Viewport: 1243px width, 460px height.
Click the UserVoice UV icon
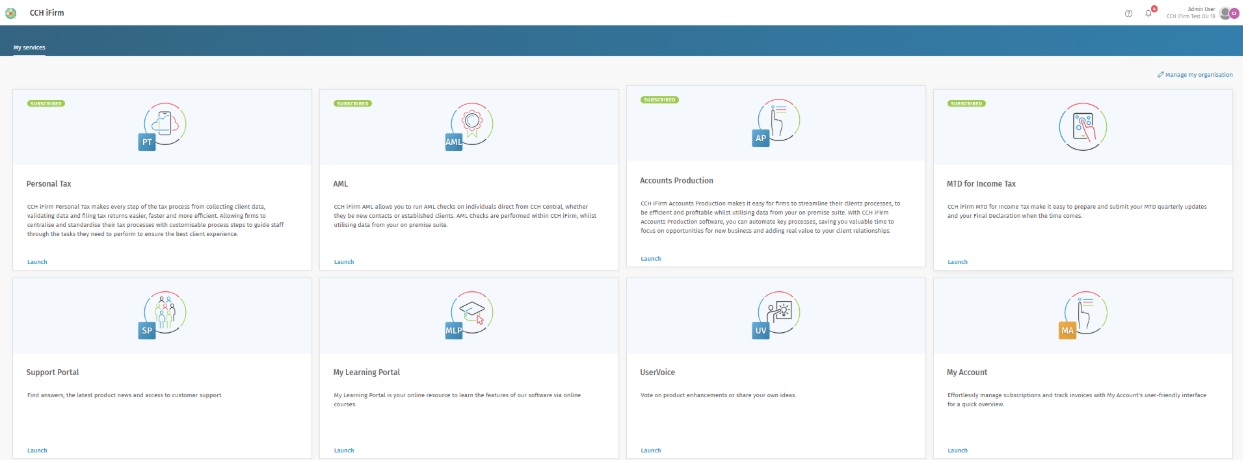(x=778, y=314)
